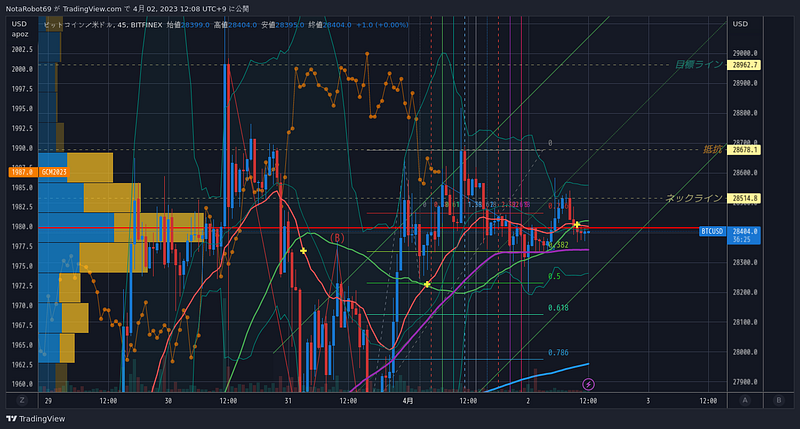Click the 28962.7 target price label
The height and width of the screenshot is (429, 800).
745,65
